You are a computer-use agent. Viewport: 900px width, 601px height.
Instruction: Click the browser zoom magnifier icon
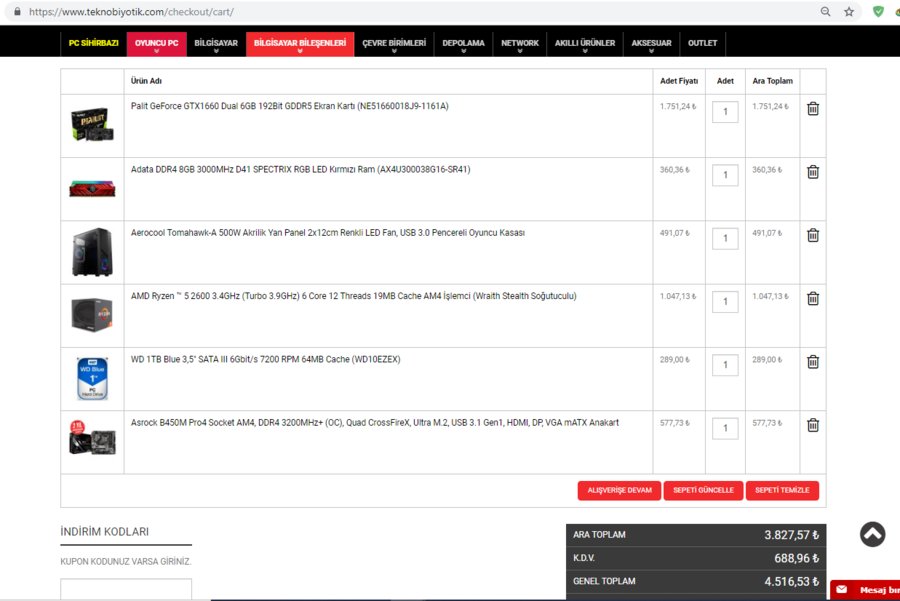point(825,11)
